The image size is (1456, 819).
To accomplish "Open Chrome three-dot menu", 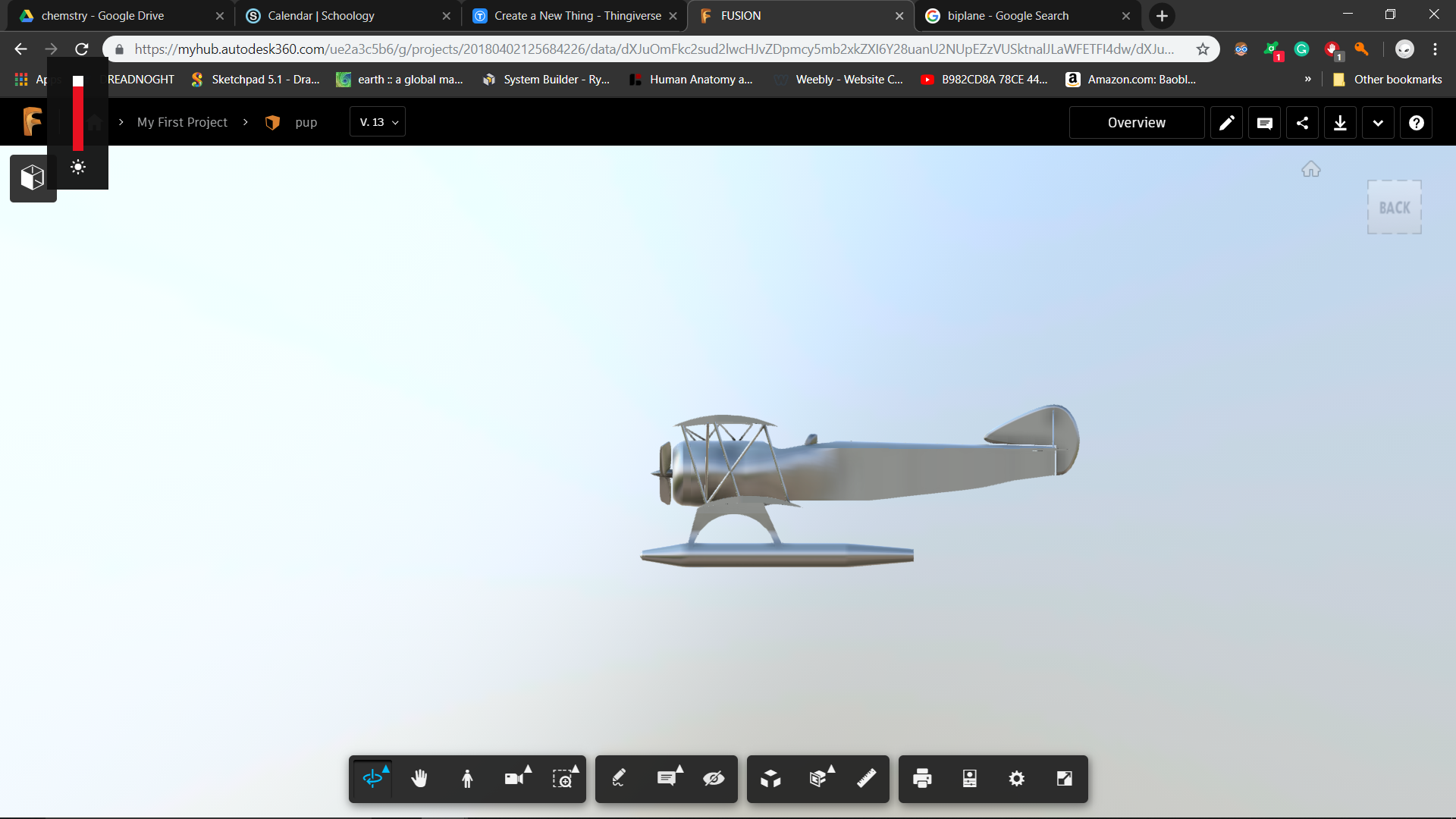I will (1435, 49).
